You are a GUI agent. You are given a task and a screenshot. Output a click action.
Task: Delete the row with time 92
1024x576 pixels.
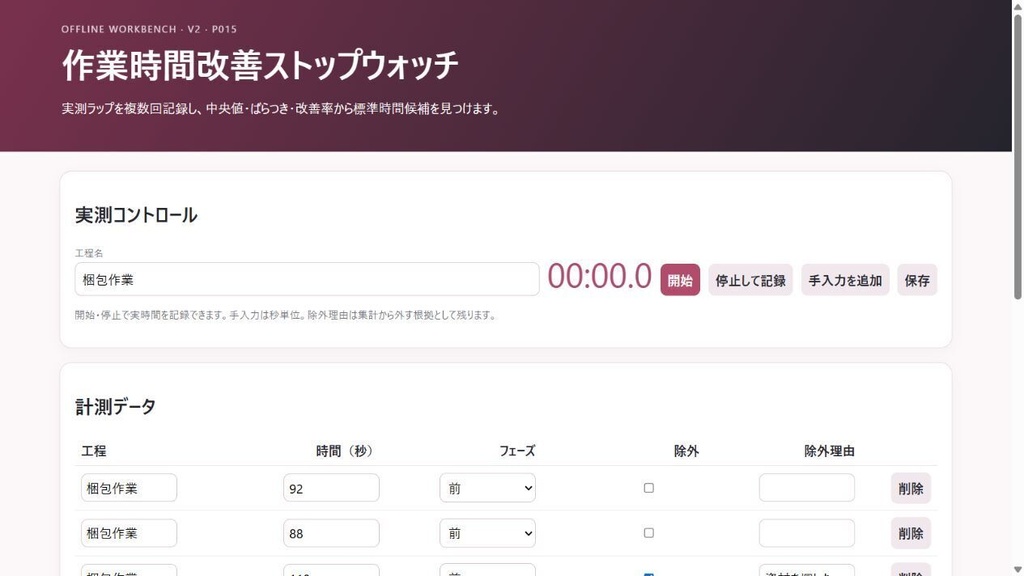[x=910, y=488]
